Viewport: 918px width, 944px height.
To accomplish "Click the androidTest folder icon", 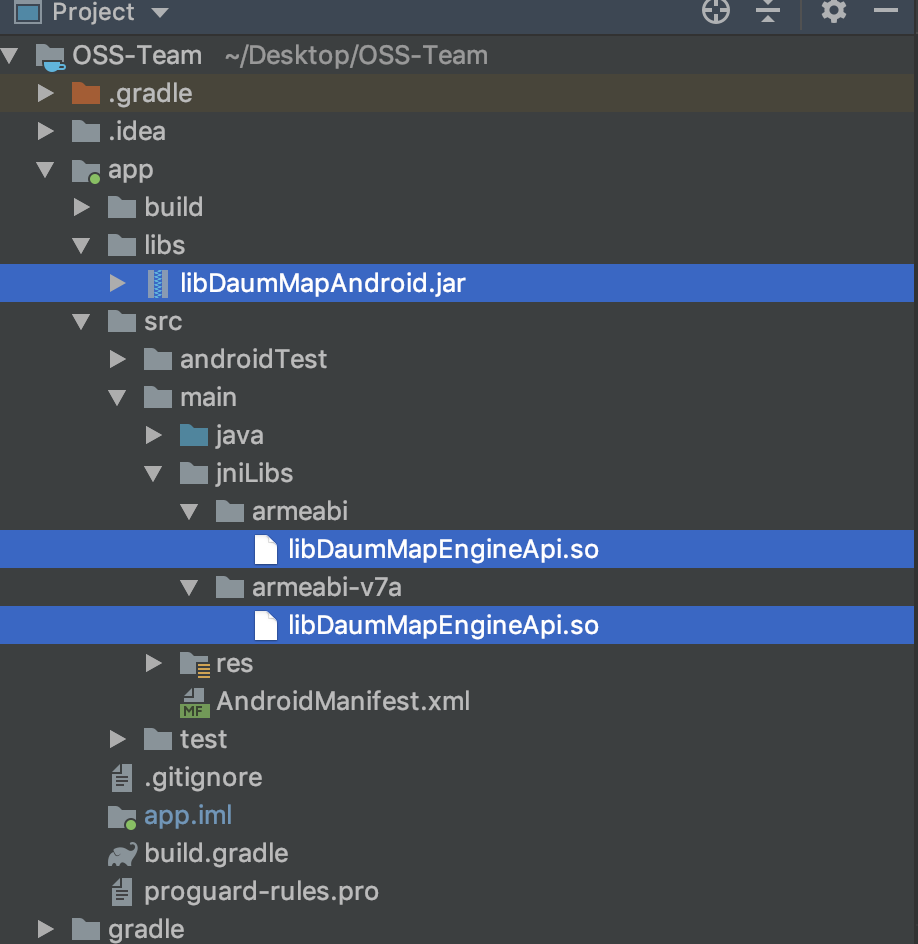I will (x=158, y=359).
